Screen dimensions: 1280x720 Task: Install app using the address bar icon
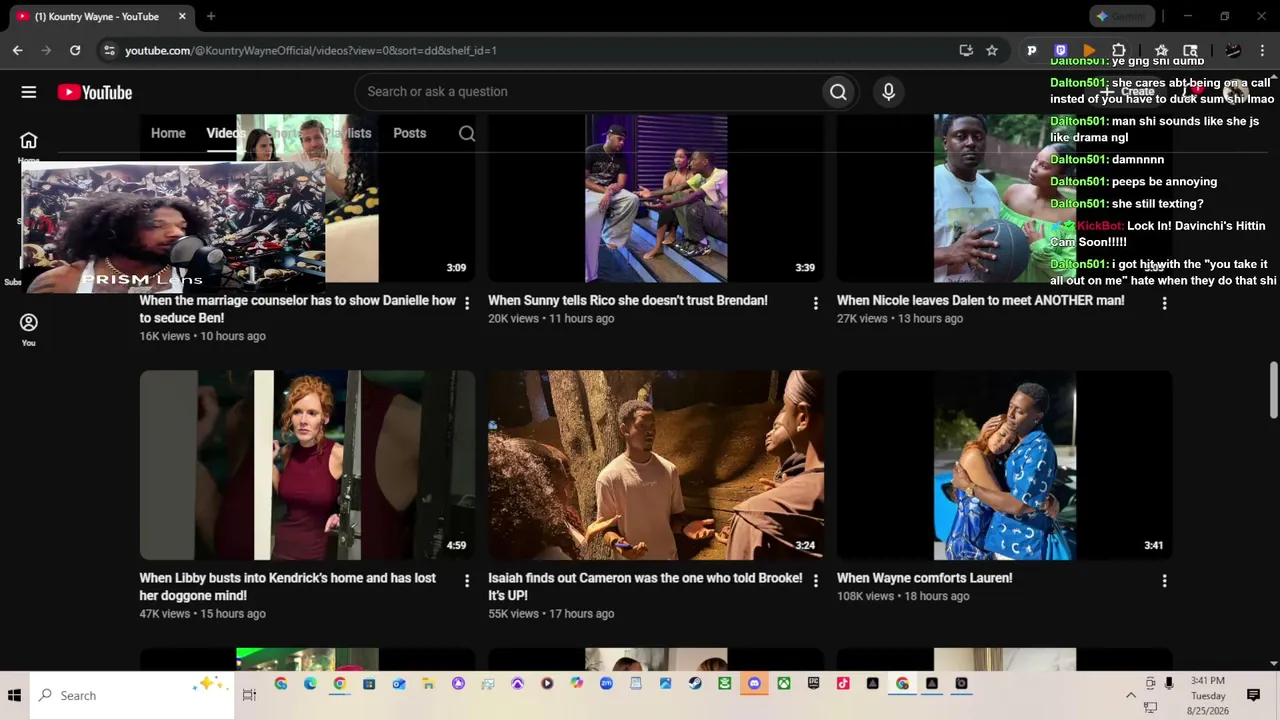[x=966, y=50]
